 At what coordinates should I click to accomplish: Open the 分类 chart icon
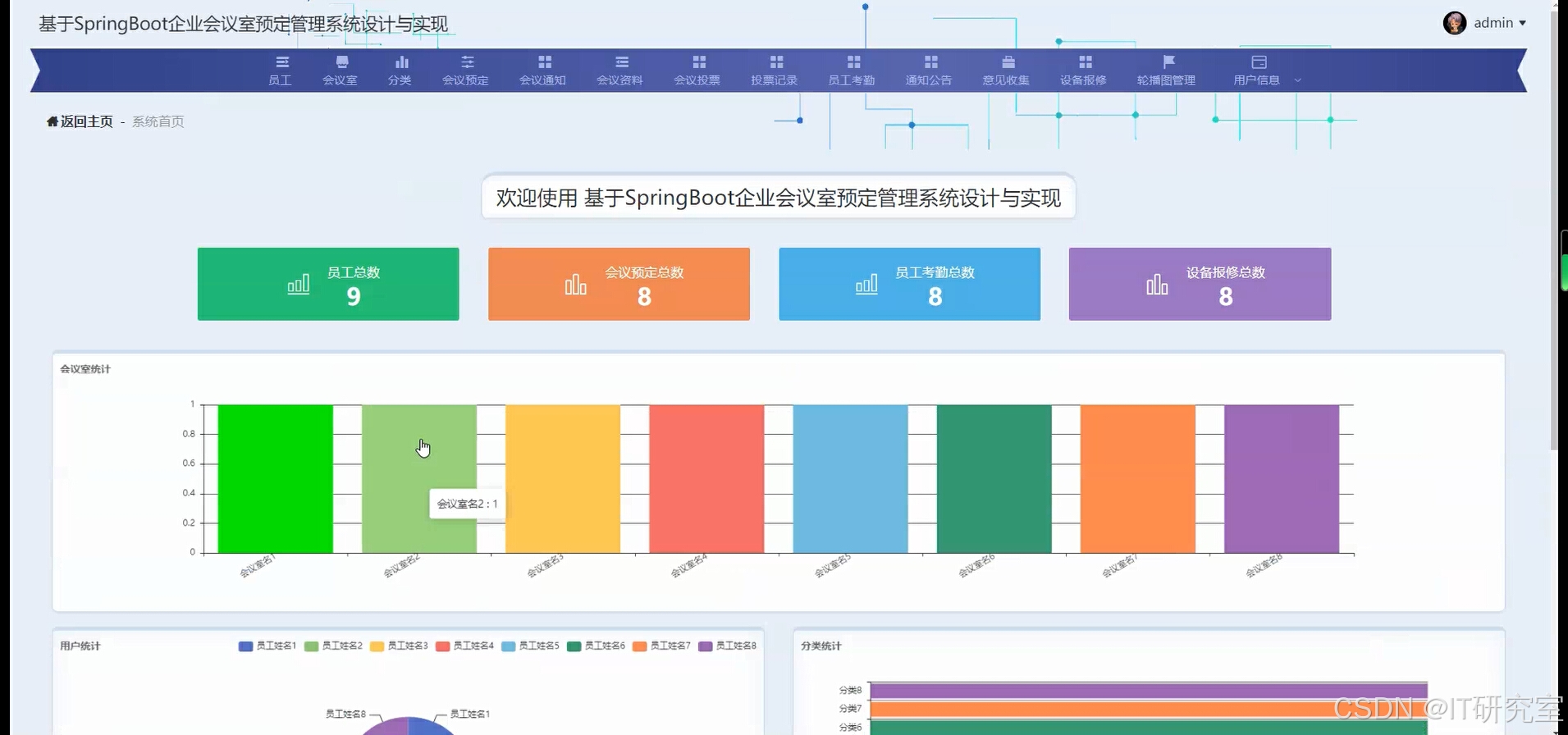(x=402, y=62)
